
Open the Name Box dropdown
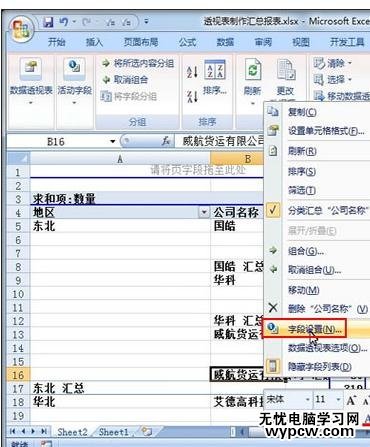[x=113, y=142]
